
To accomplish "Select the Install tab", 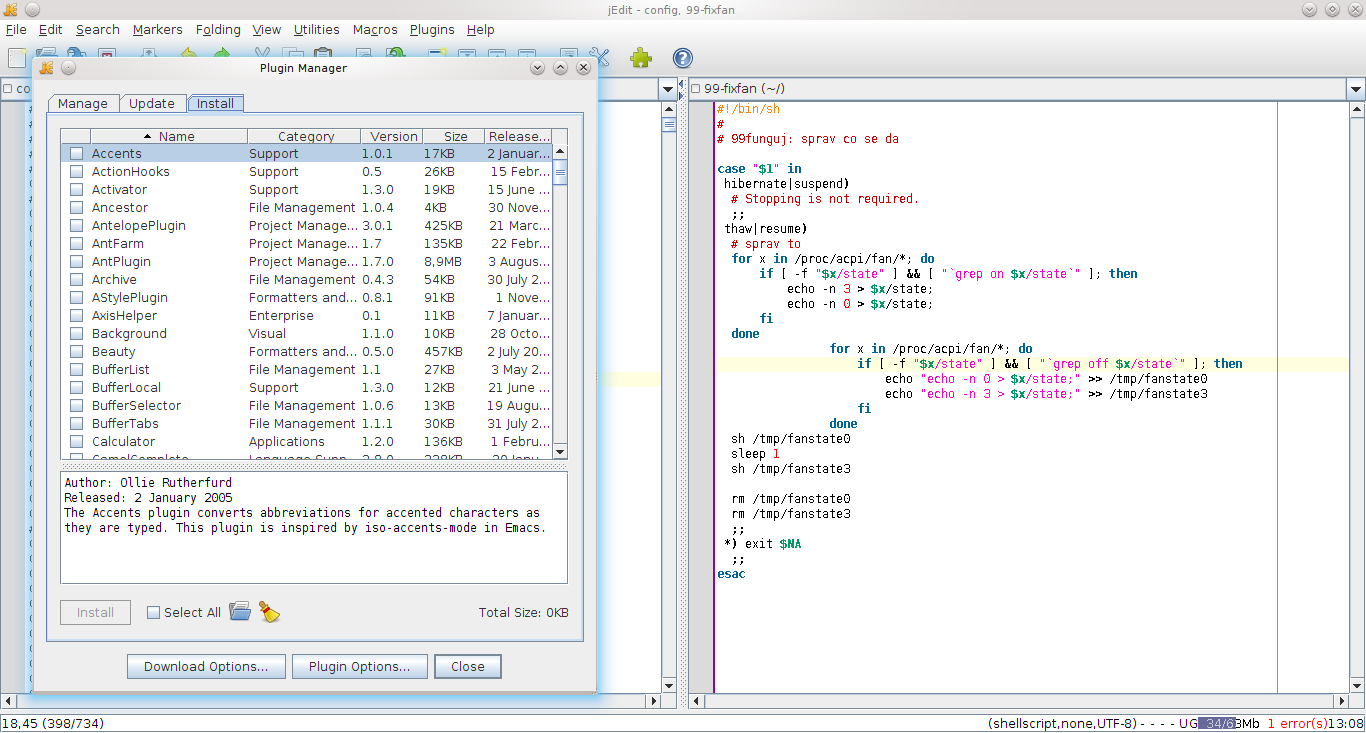I will tap(215, 103).
